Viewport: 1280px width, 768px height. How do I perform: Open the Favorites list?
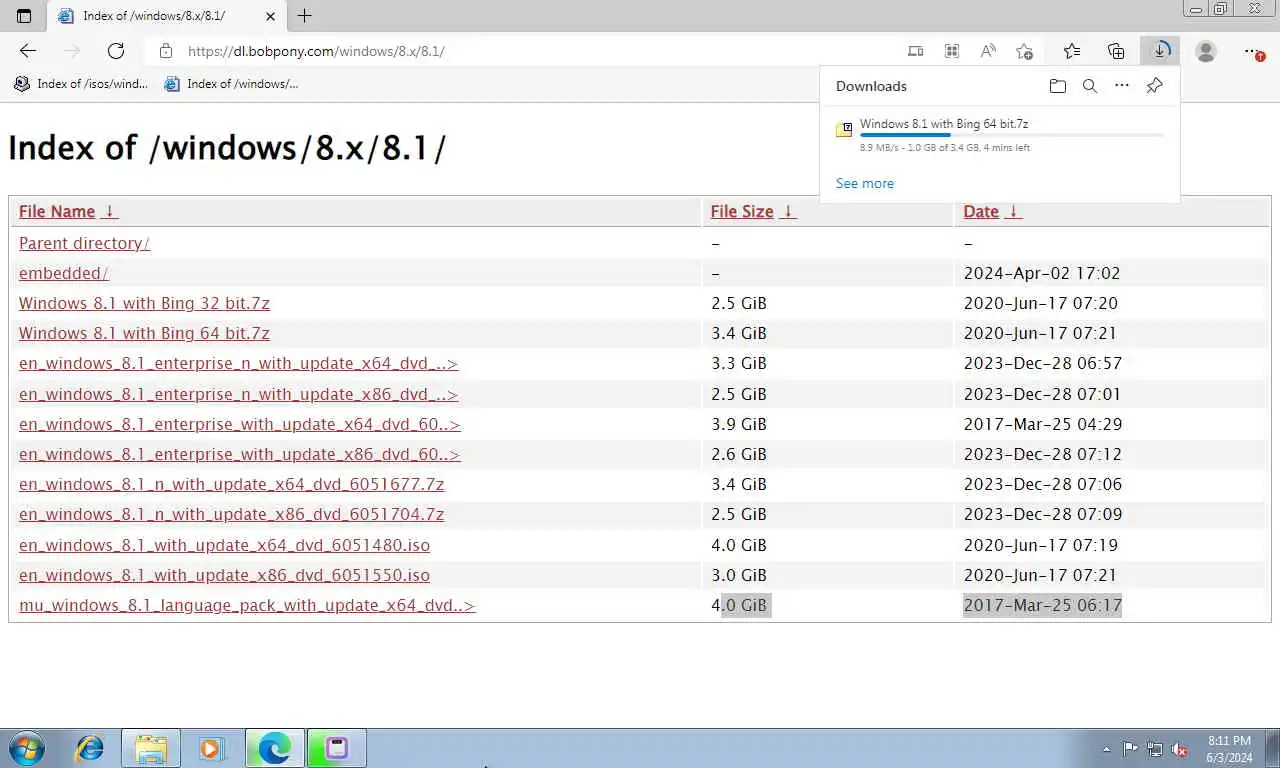1072,51
